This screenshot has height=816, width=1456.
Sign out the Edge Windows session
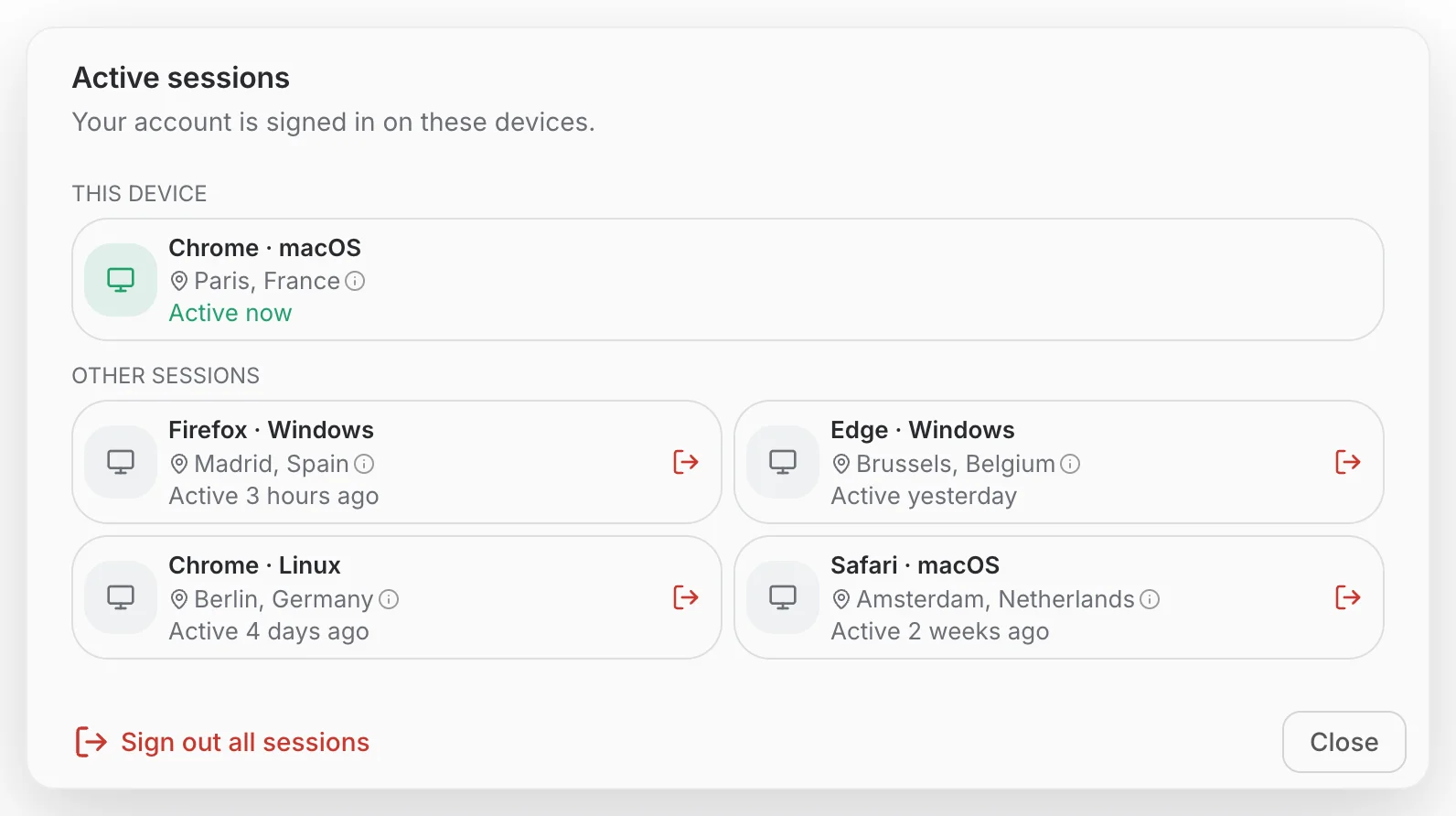[1348, 462]
